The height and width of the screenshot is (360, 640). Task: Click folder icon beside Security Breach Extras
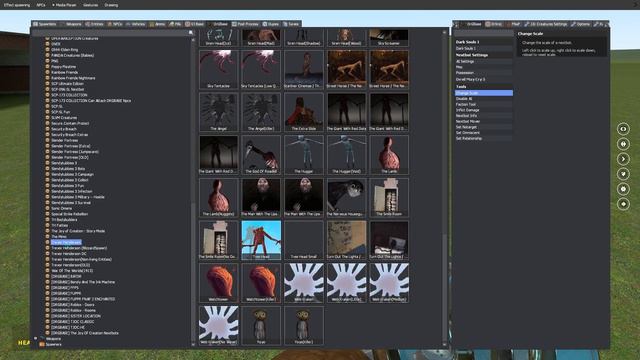pyautogui.click(x=47, y=135)
